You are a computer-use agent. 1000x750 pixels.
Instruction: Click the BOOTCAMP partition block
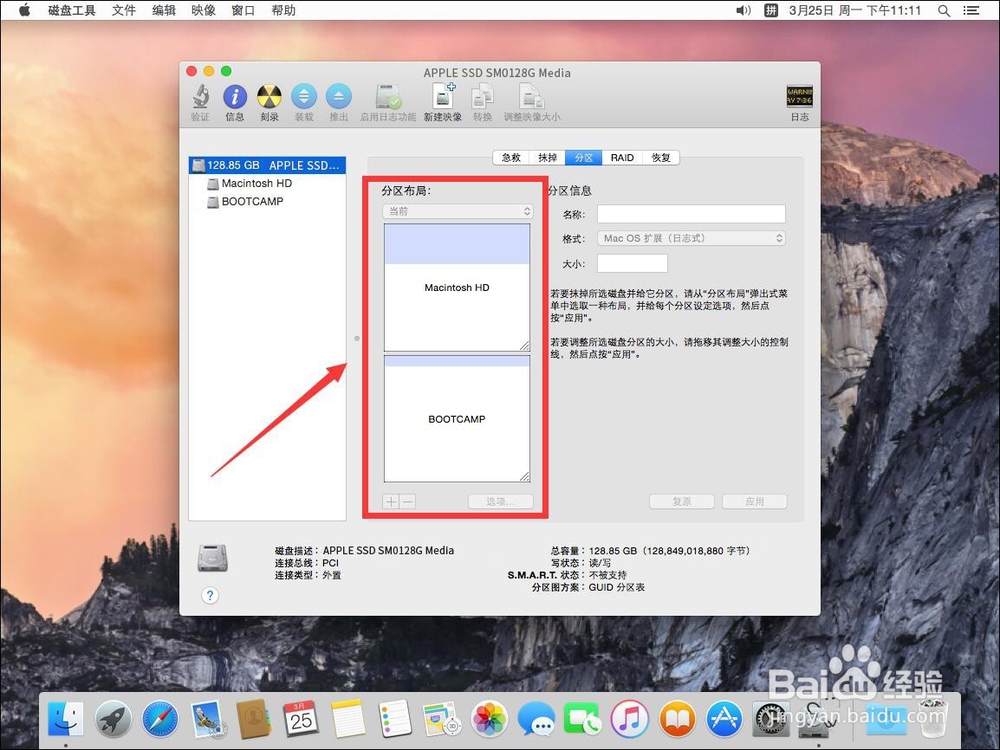point(457,419)
